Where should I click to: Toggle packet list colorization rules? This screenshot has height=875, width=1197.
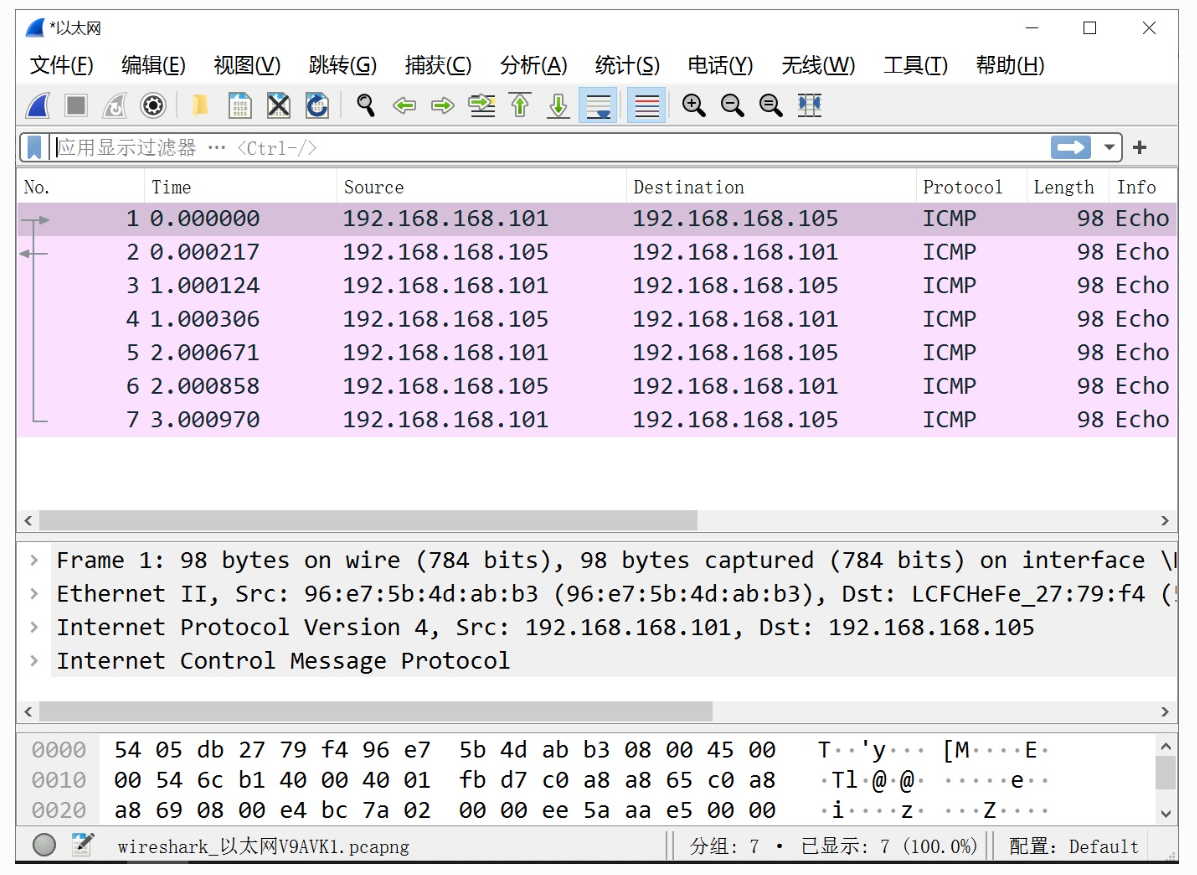pos(647,106)
